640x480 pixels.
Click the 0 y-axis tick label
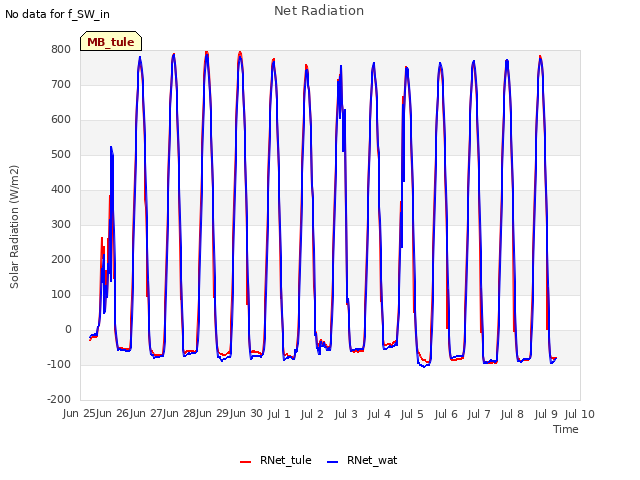(68, 330)
